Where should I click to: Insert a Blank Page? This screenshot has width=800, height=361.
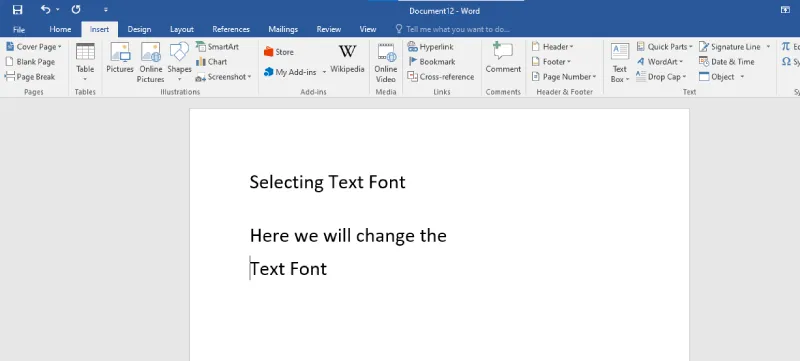30,62
